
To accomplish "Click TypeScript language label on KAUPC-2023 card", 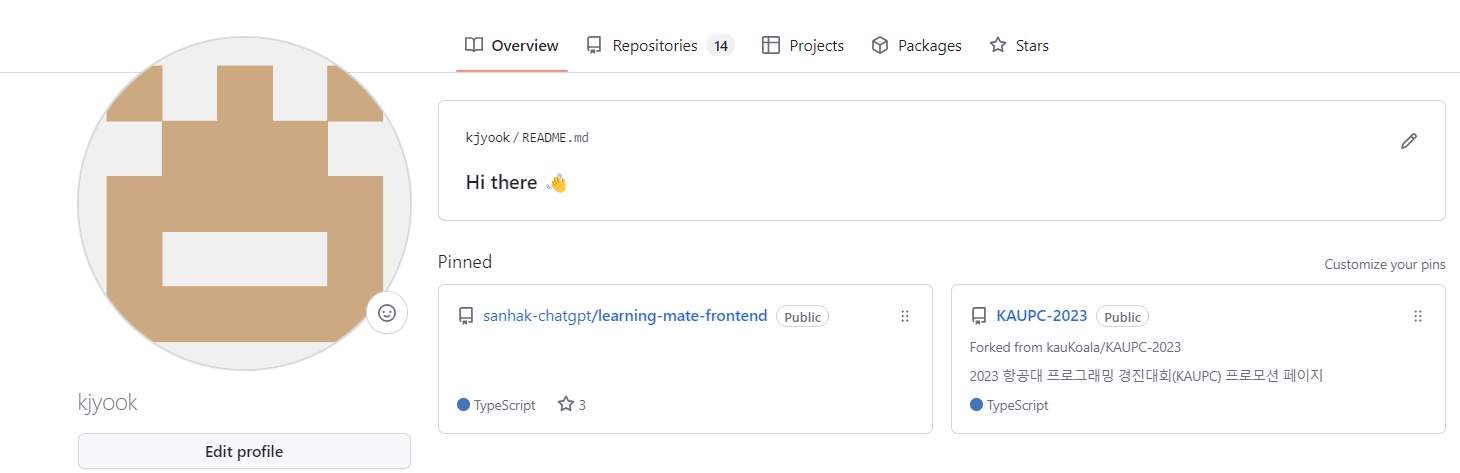I will click(x=1018, y=405).
